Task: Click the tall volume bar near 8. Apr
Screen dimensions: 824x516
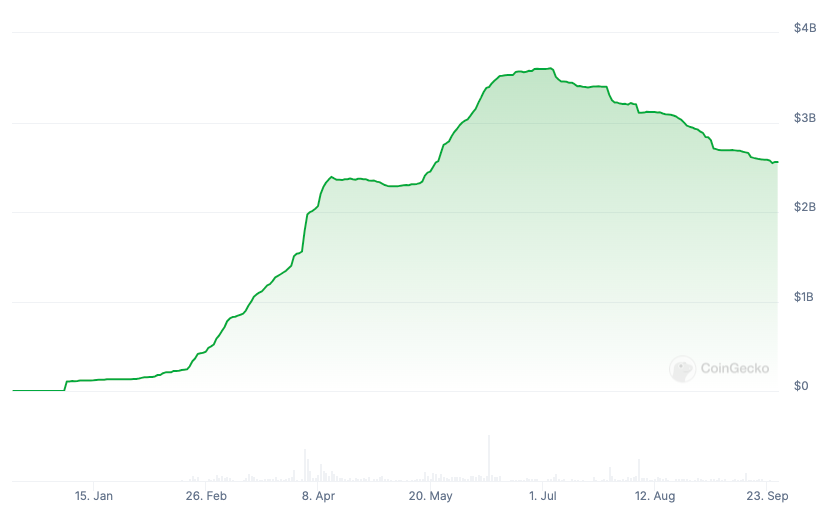Action: (x=305, y=465)
